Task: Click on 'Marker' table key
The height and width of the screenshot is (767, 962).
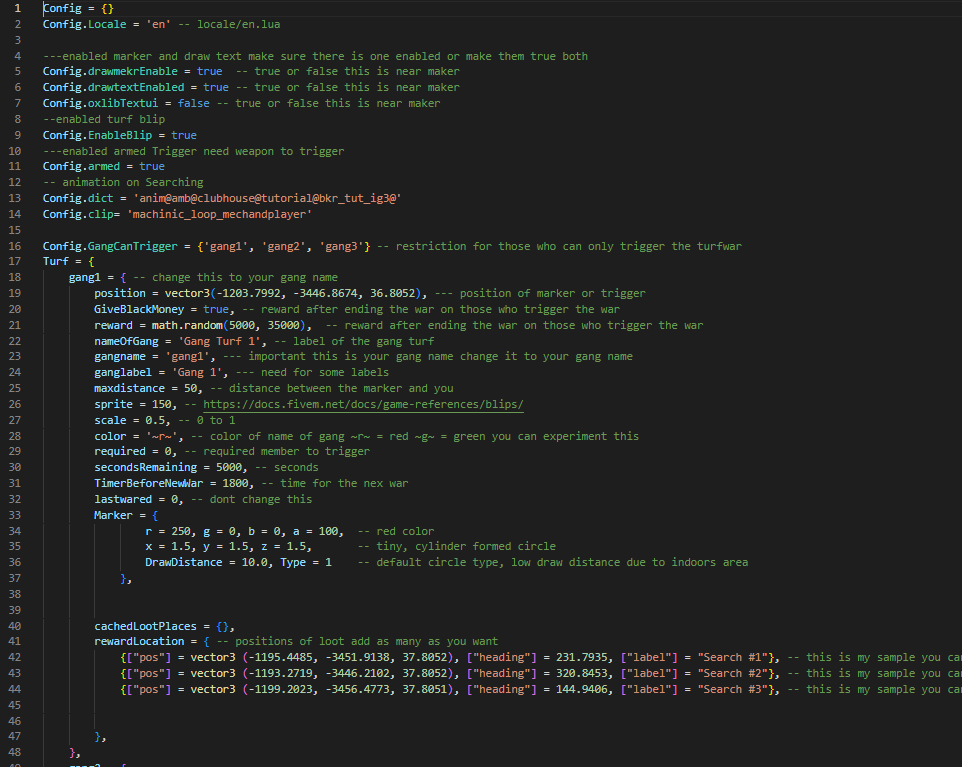Action: tap(113, 515)
